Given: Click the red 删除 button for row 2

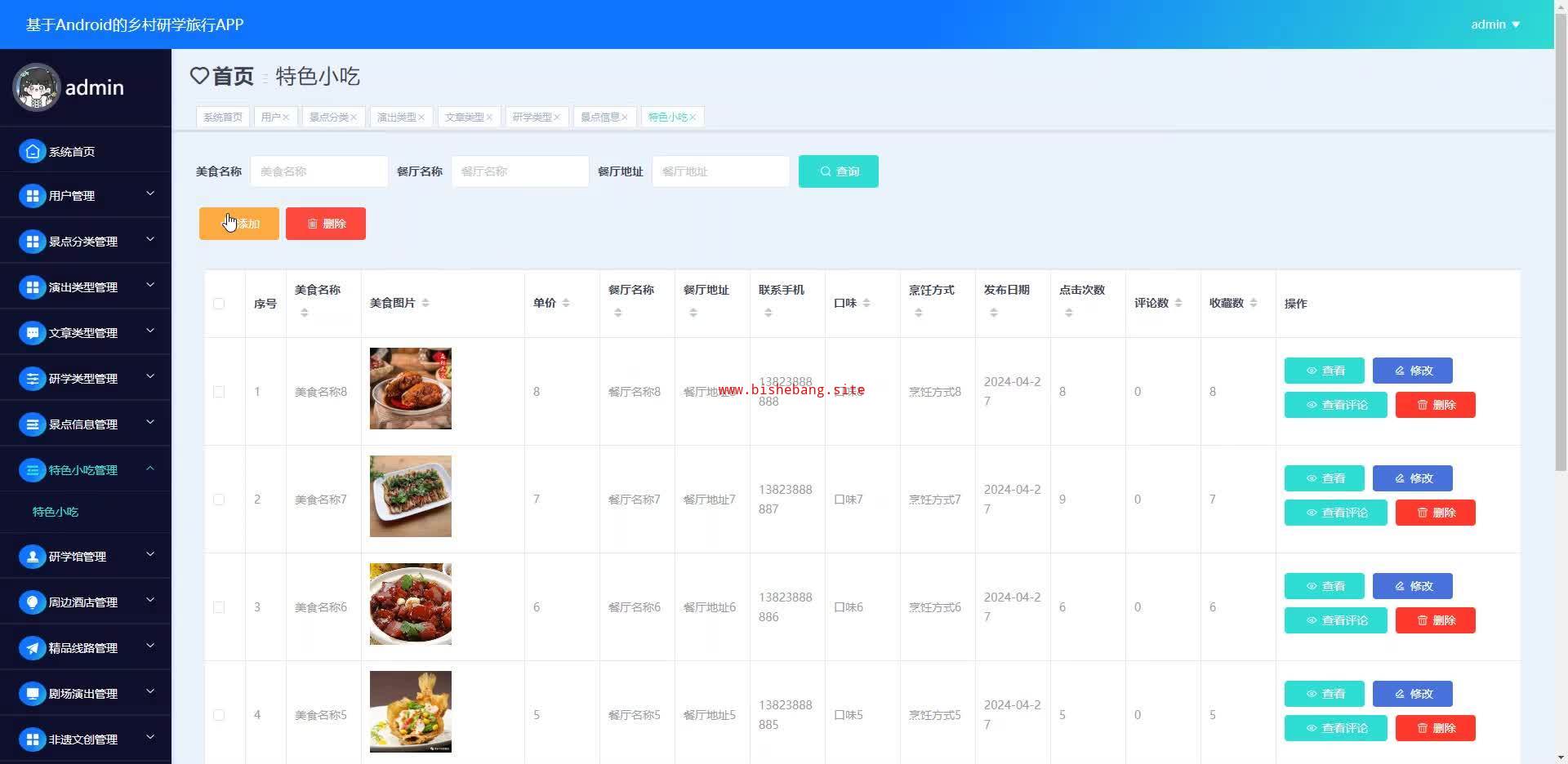Looking at the screenshot, I should tap(1435, 513).
